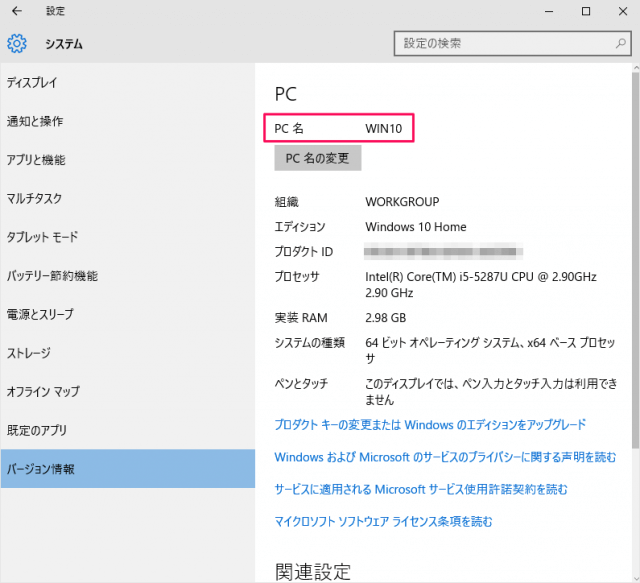640x583 pixels.
Task: Click the PC section heading
Action: (286, 94)
